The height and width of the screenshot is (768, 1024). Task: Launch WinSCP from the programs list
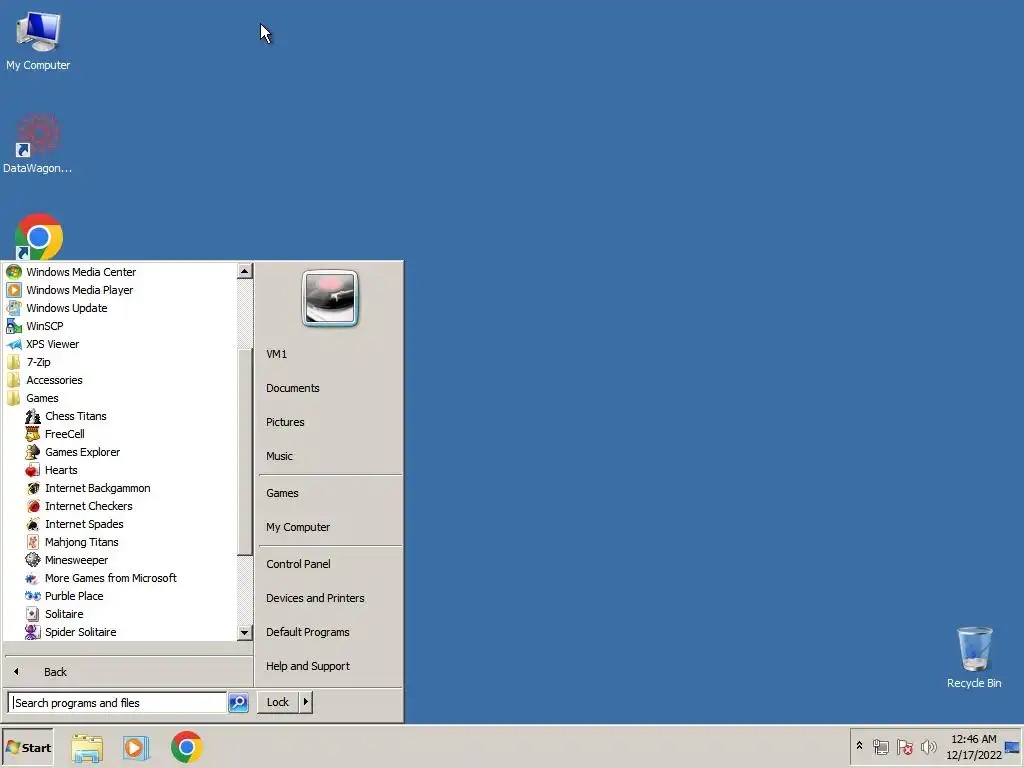click(44, 326)
